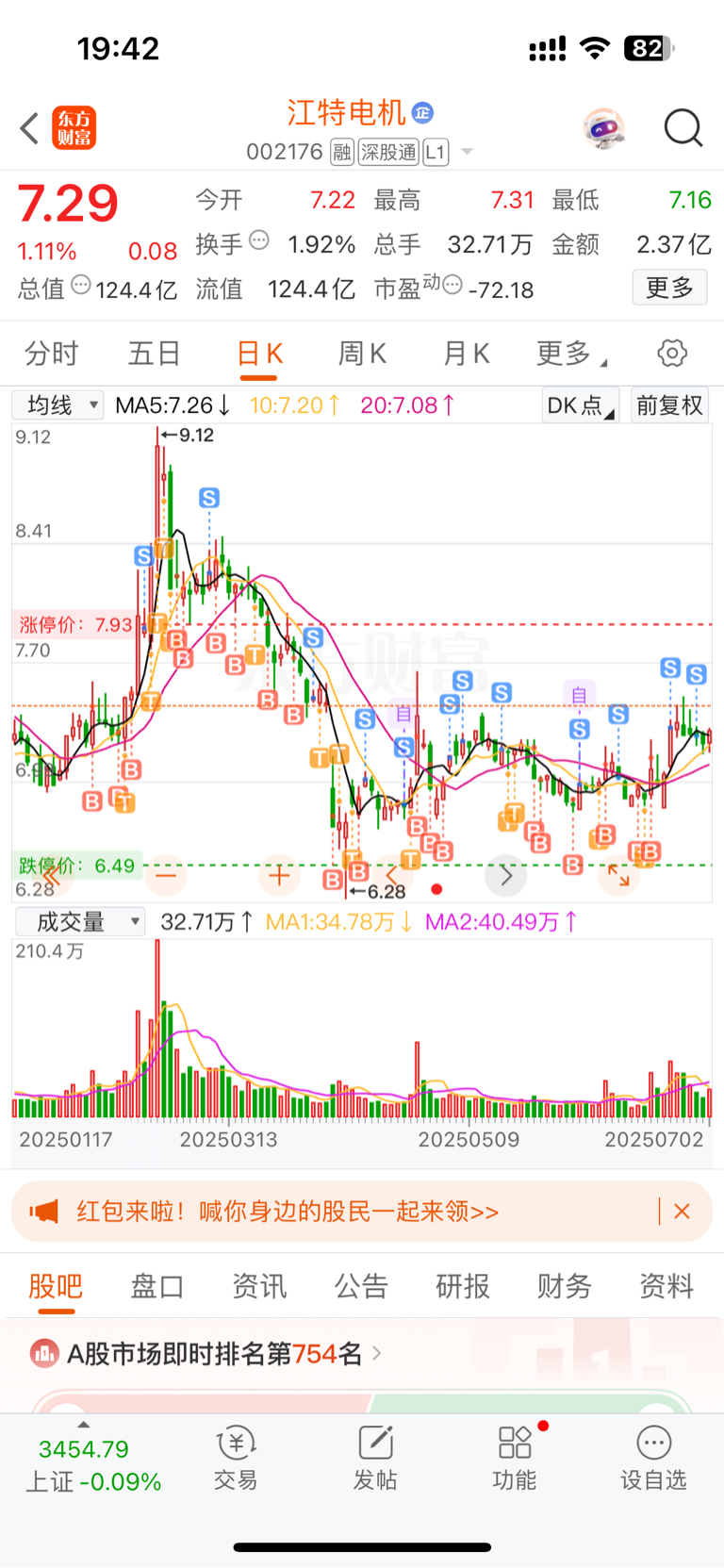Open the 功能 grid menu
This screenshot has width=724, height=1568.
click(515, 1458)
